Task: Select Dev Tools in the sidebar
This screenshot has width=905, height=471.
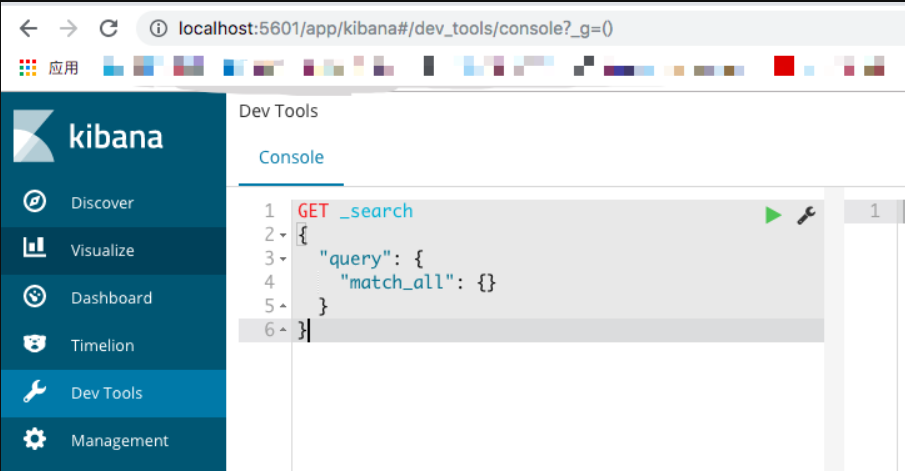Action: [114, 393]
